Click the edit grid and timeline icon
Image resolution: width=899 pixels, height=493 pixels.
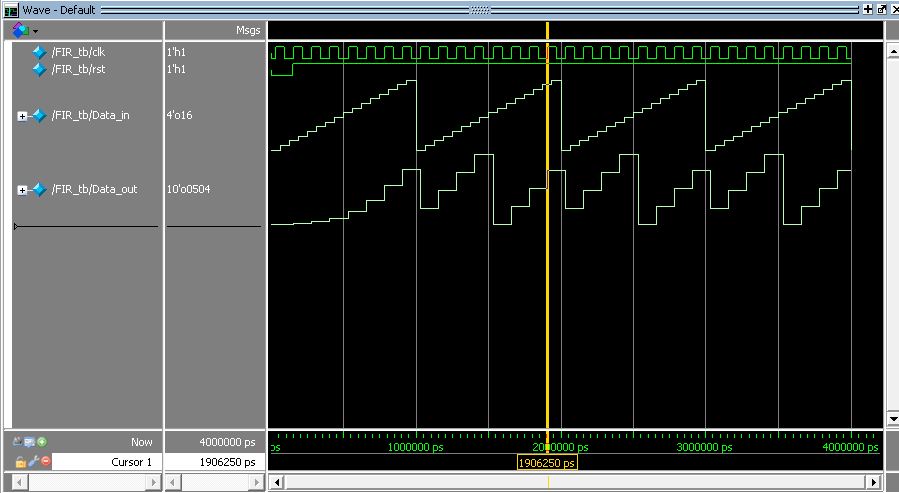(x=29, y=441)
